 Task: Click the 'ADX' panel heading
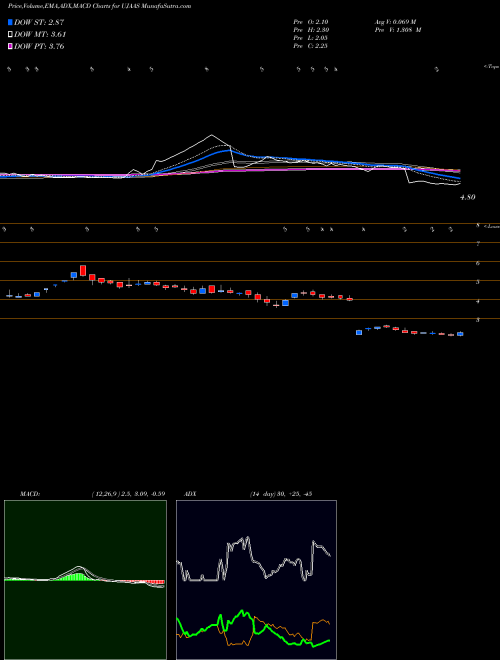[x=191, y=494]
